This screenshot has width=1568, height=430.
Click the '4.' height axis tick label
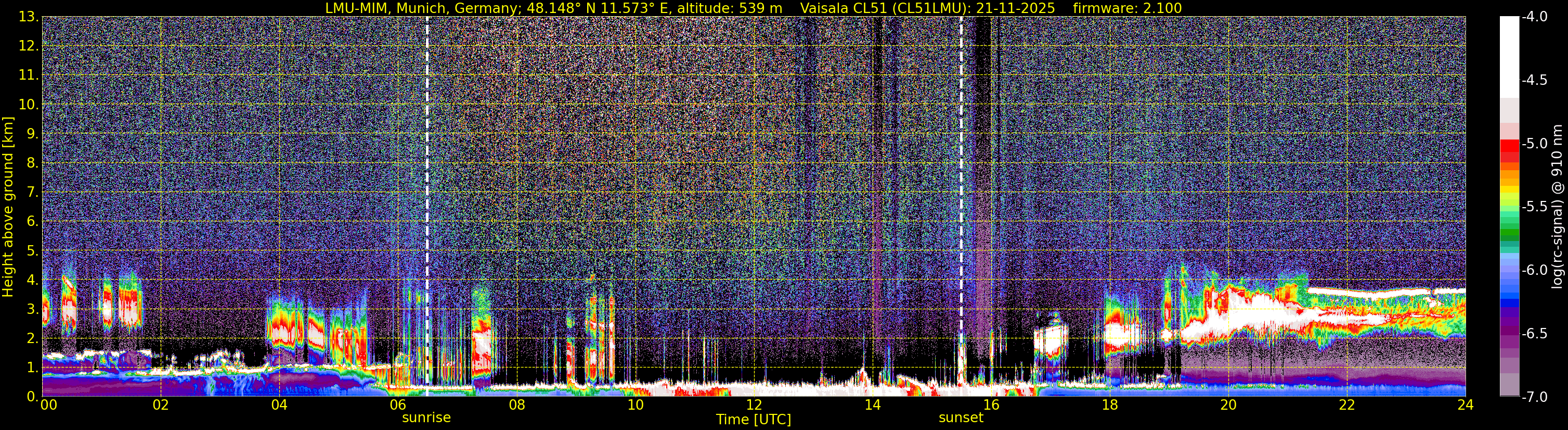33,280
